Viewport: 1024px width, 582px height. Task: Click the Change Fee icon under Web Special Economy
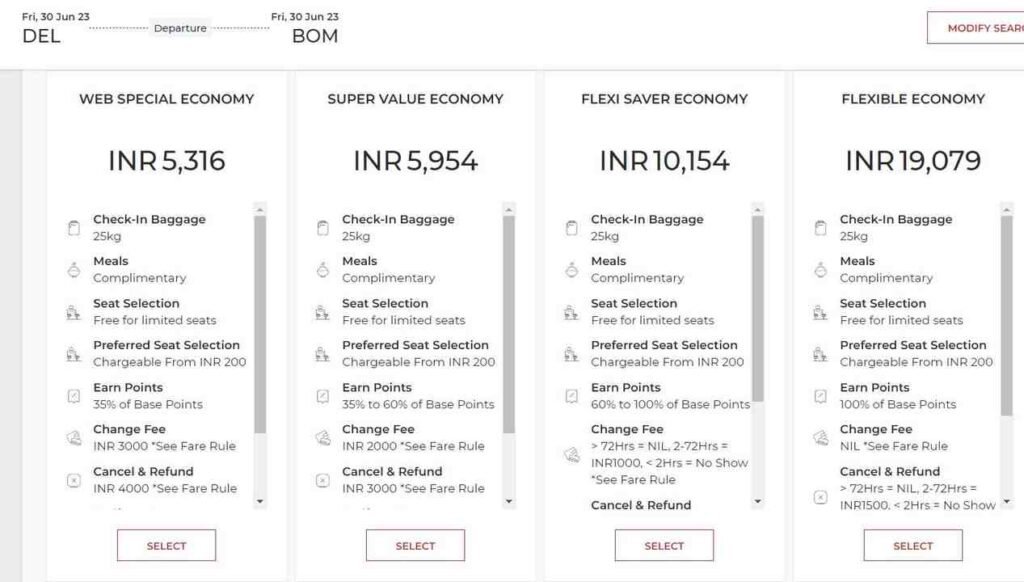[x=74, y=437]
